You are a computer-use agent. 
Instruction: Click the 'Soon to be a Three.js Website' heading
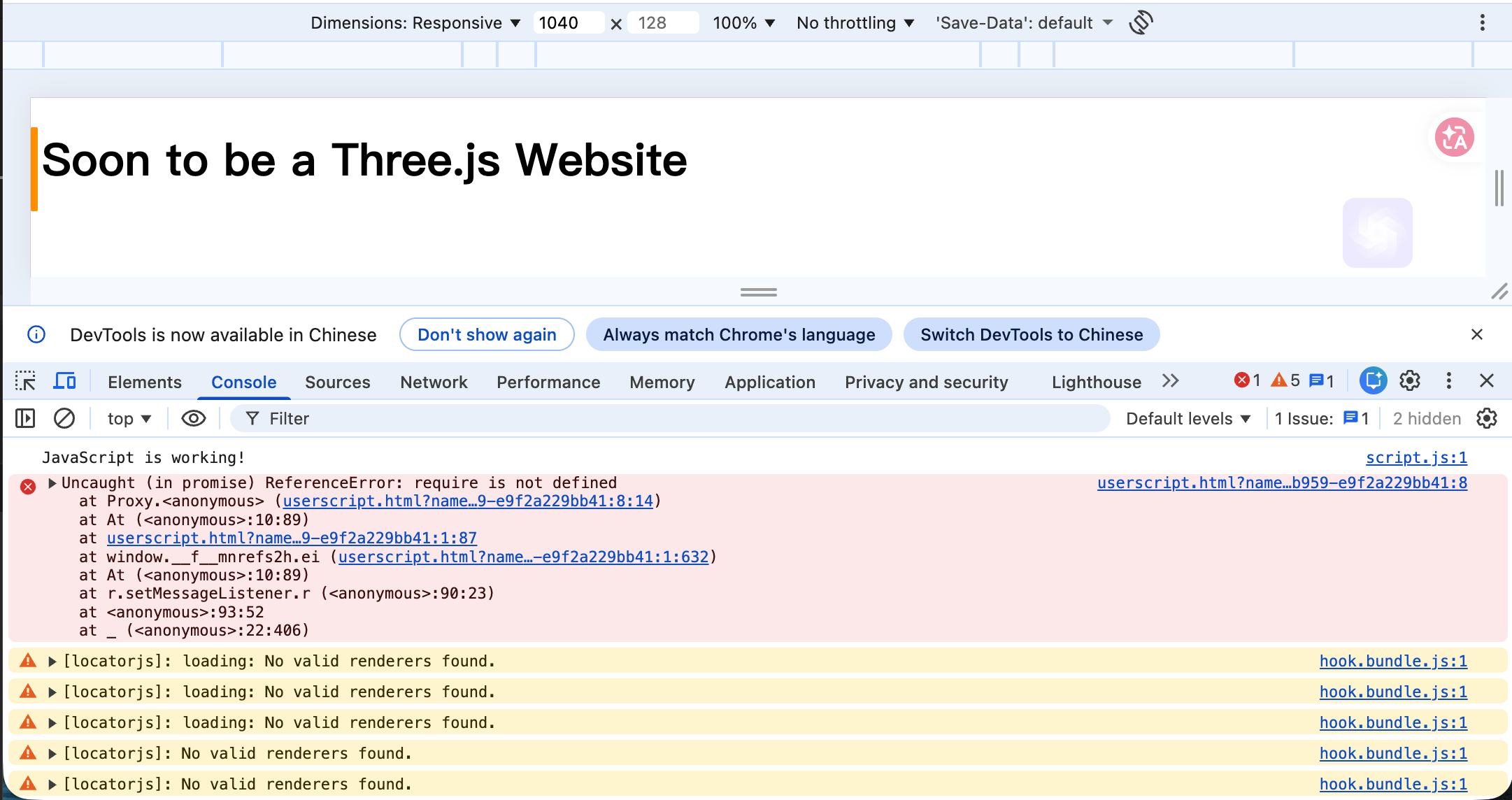click(x=364, y=160)
